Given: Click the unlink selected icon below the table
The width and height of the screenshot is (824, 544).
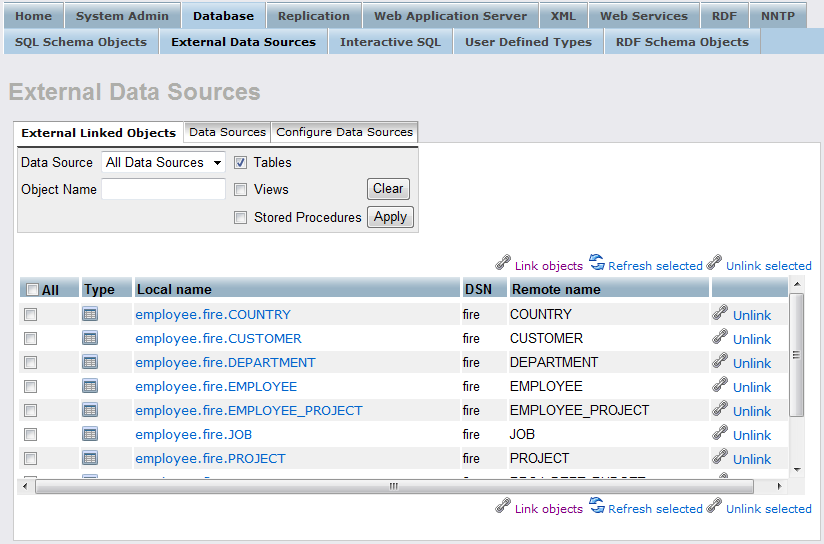Looking at the screenshot, I should (x=714, y=507).
